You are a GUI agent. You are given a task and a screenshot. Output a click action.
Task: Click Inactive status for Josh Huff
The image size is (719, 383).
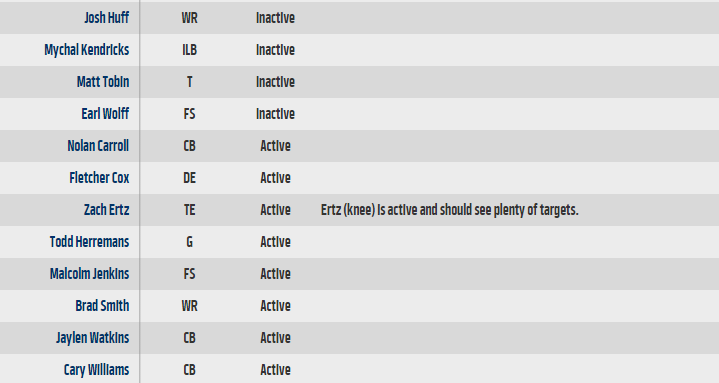[x=275, y=18]
